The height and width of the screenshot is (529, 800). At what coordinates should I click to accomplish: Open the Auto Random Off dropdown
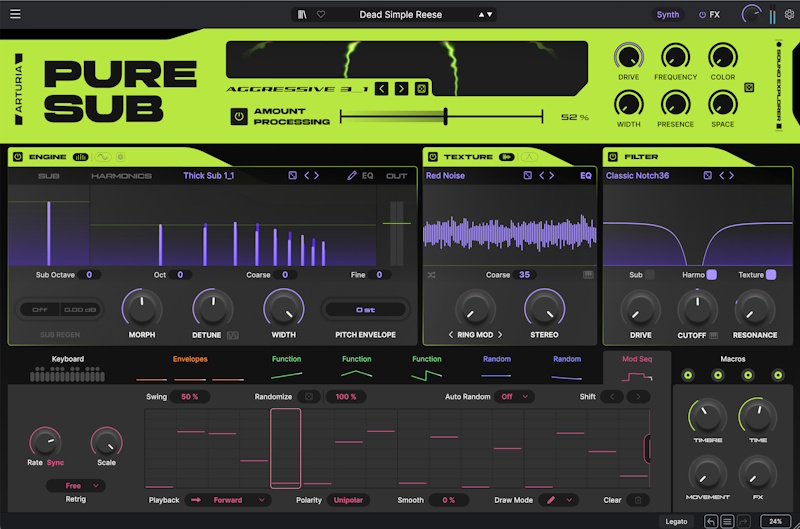[514, 396]
